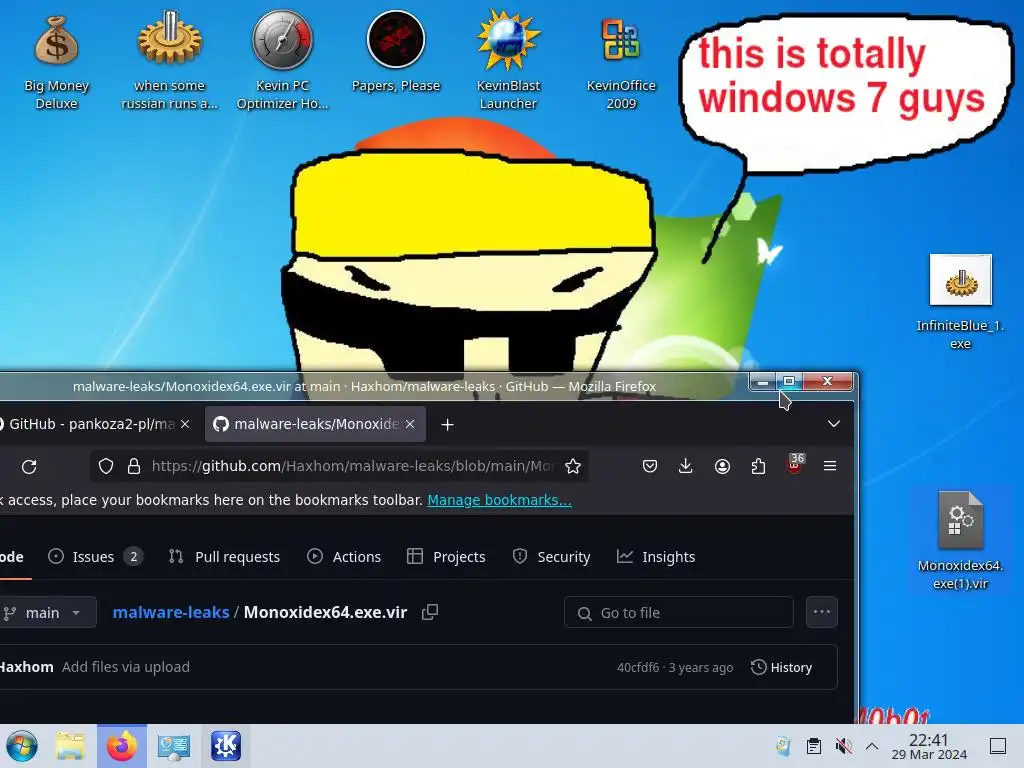Open the Manage bookmarks link
Image resolution: width=1024 pixels, height=768 pixels.
point(500,500)
